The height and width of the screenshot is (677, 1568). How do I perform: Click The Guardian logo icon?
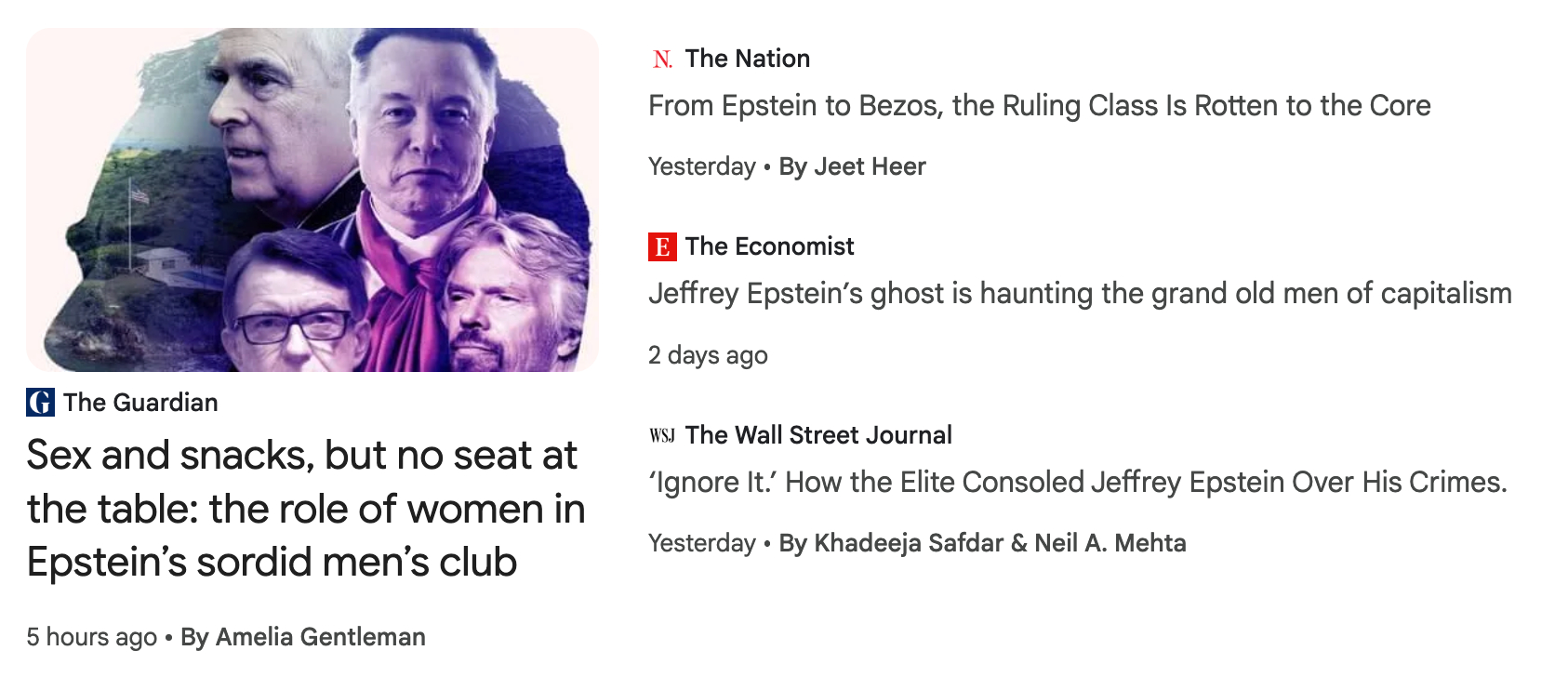click(40, 402)
